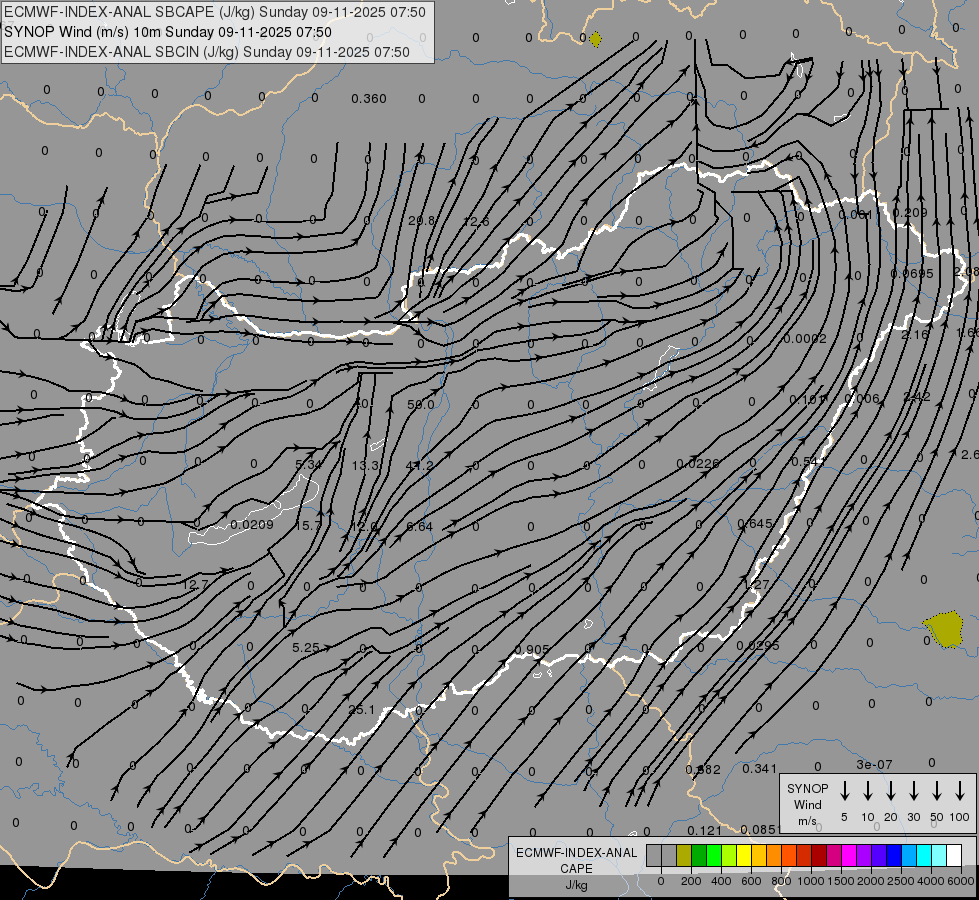Click the 'ECMWF-INDEX-ANAL CAPE' legend label
The height and width of the screenshot is (900, 979).
pyautogui.click(x=576, y=860)
